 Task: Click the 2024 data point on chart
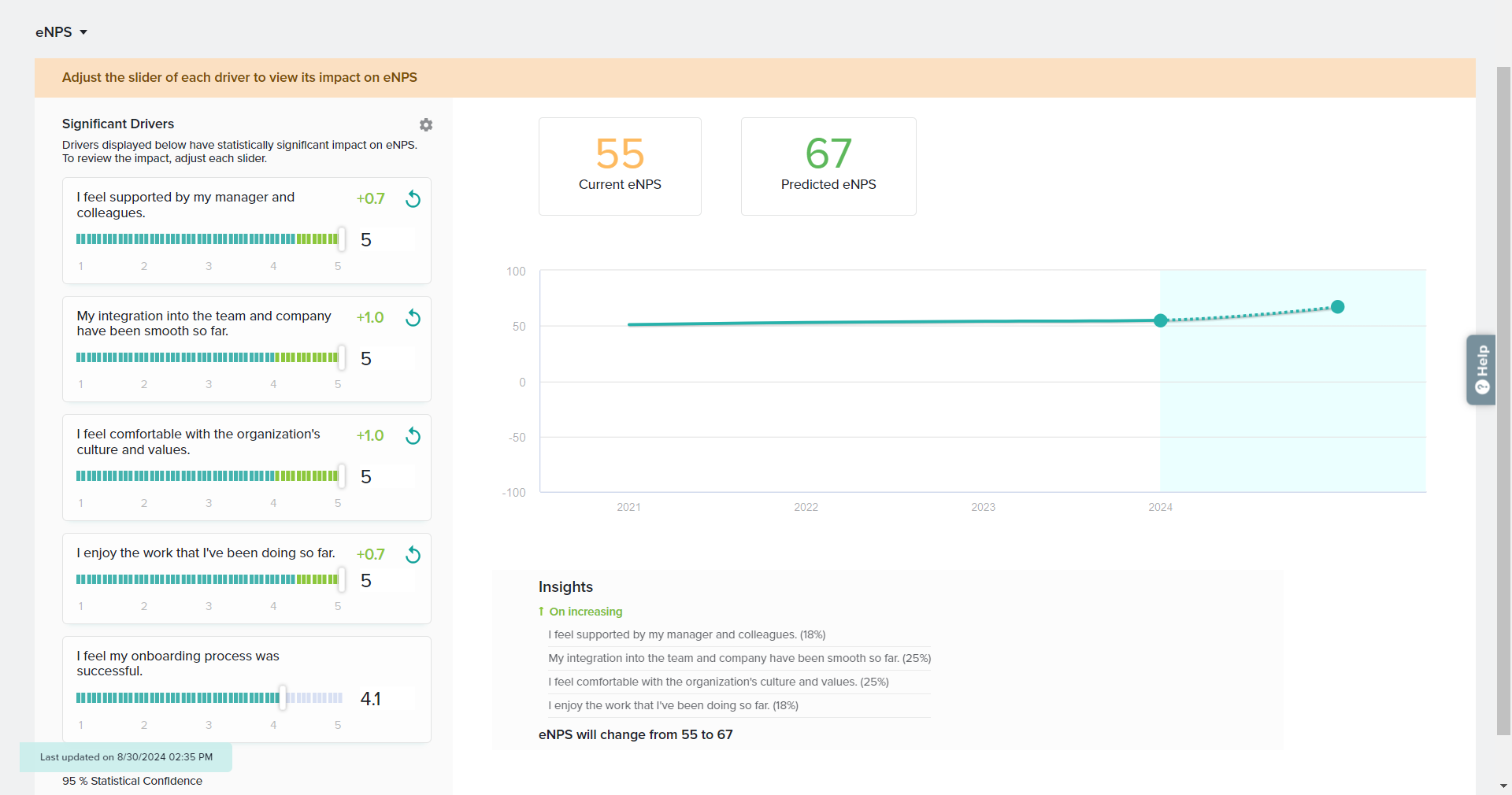click(x=1160, y=320)
